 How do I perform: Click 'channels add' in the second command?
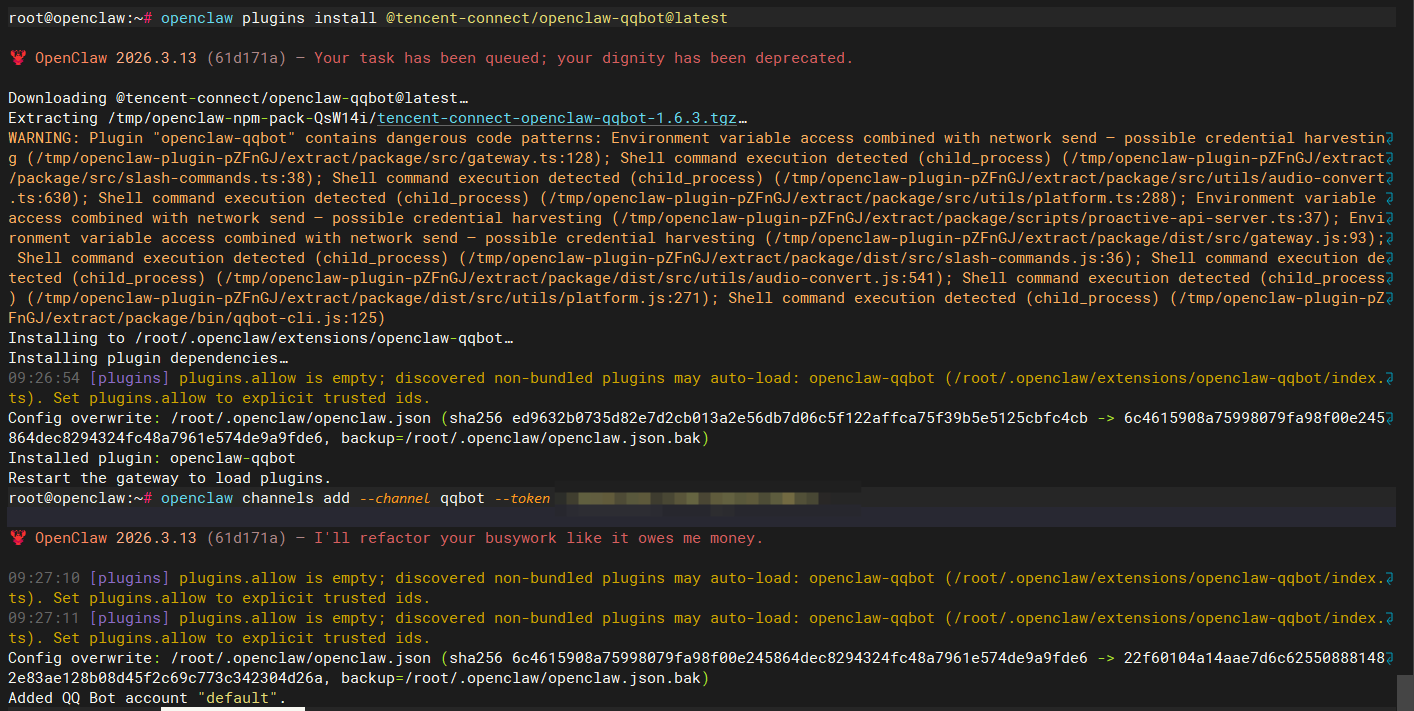pos(296,498)
